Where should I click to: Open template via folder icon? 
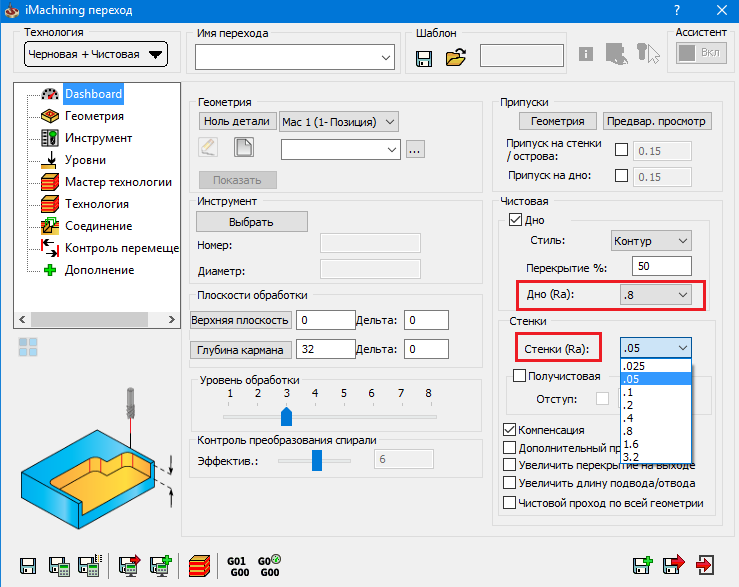coord(455,58)
